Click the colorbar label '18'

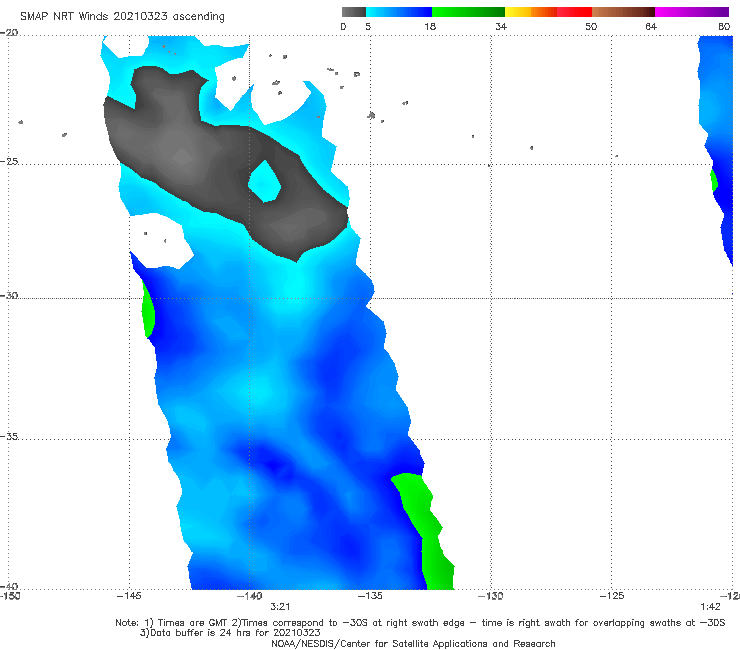[x=430, y=27]
